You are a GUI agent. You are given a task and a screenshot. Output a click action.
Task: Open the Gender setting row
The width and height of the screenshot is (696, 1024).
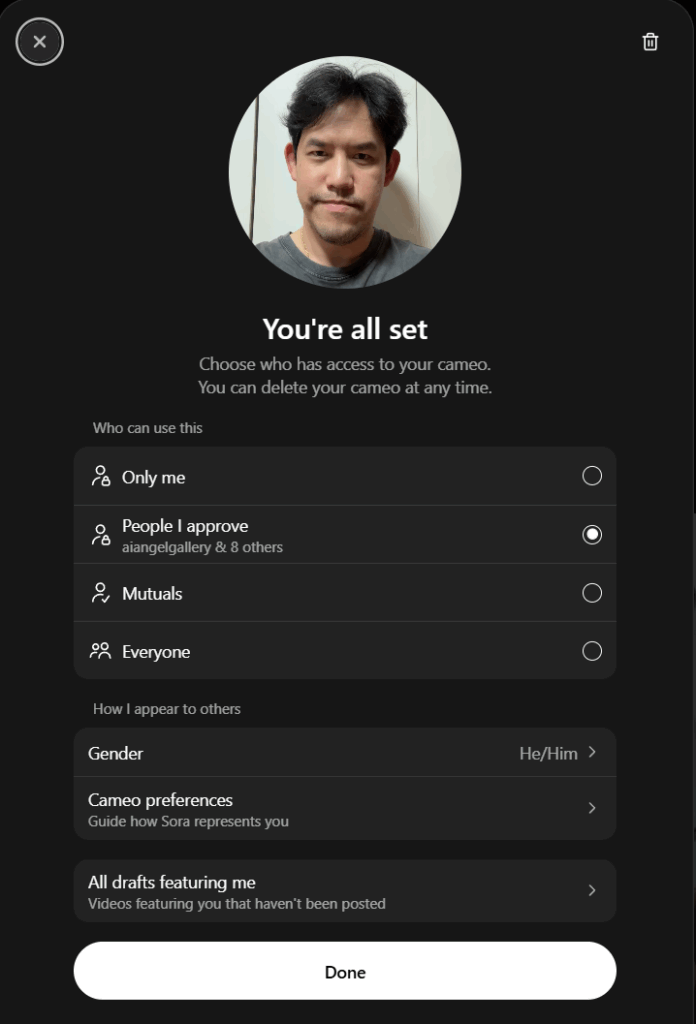coord(300,753)
